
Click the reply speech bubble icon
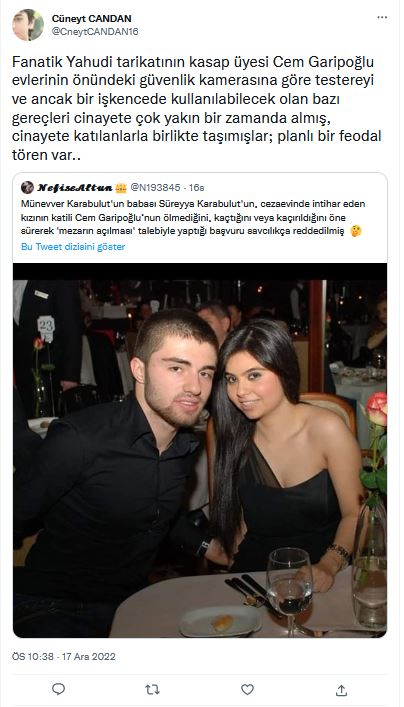[x=59, y=689]
